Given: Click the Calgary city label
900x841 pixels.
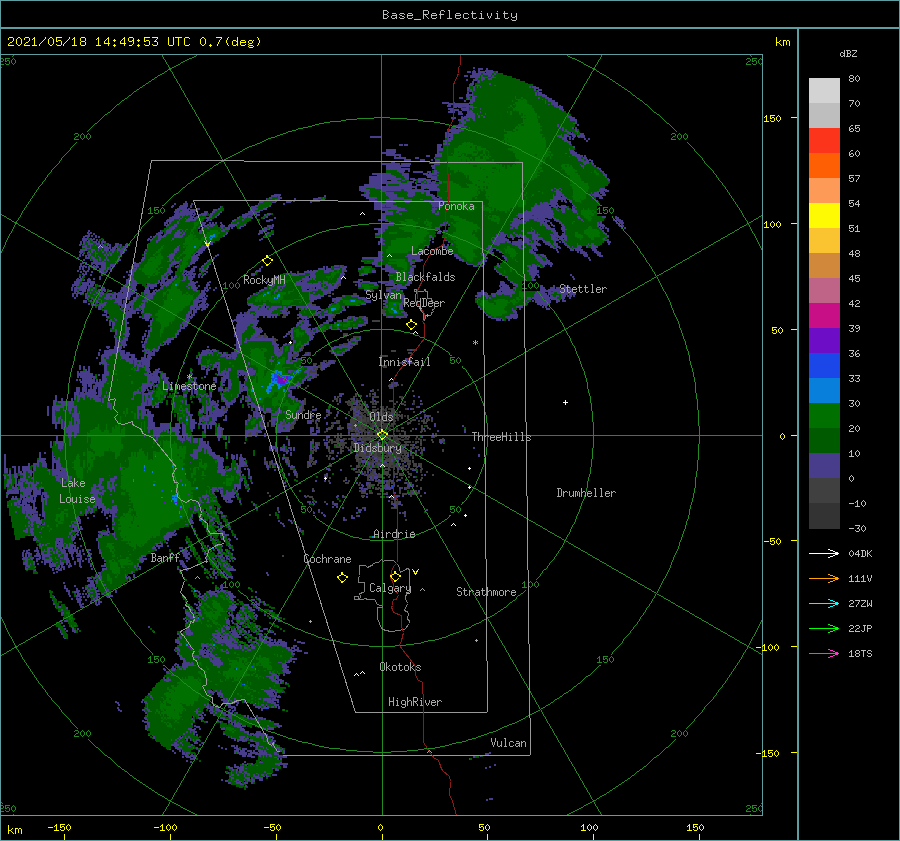Looking at the screenshot, I should point(390,588).
